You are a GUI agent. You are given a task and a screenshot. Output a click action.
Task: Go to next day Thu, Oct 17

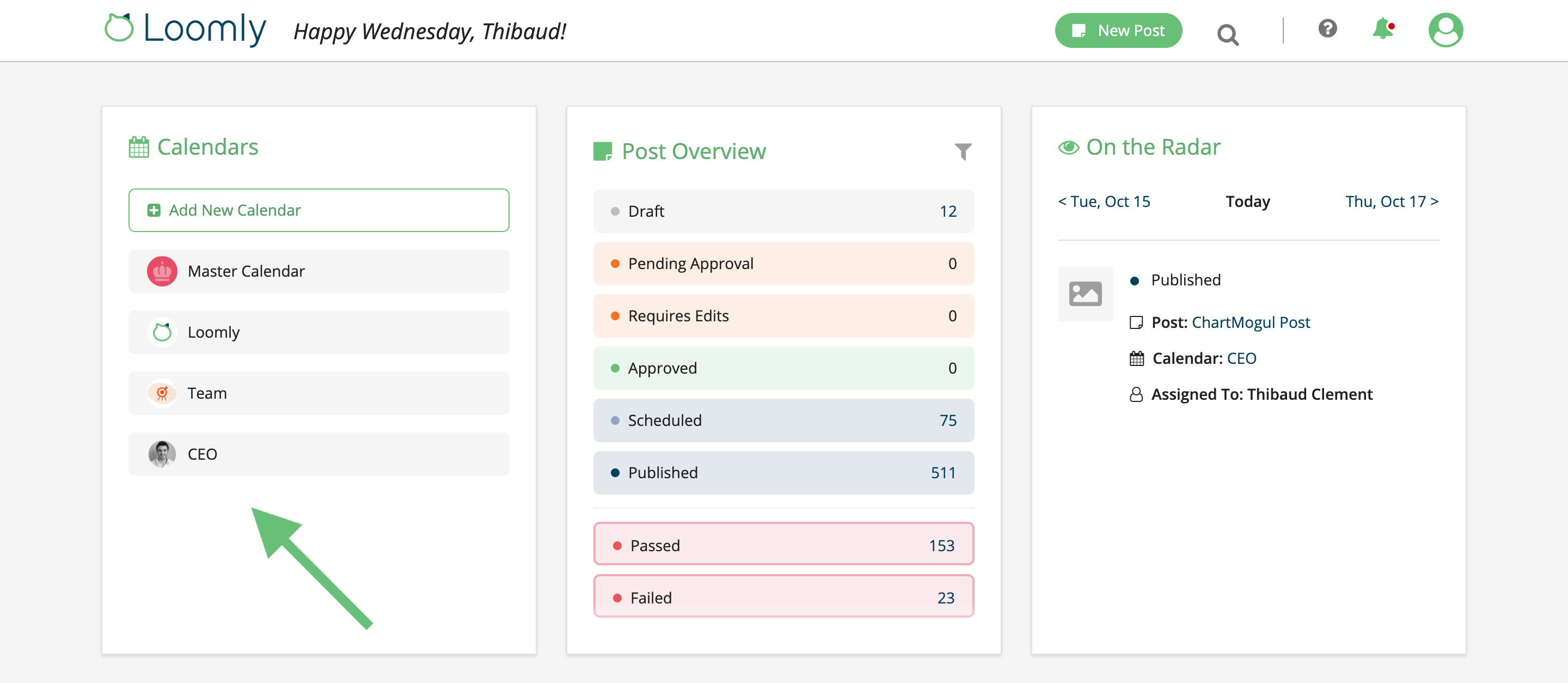pos(1392,202)
